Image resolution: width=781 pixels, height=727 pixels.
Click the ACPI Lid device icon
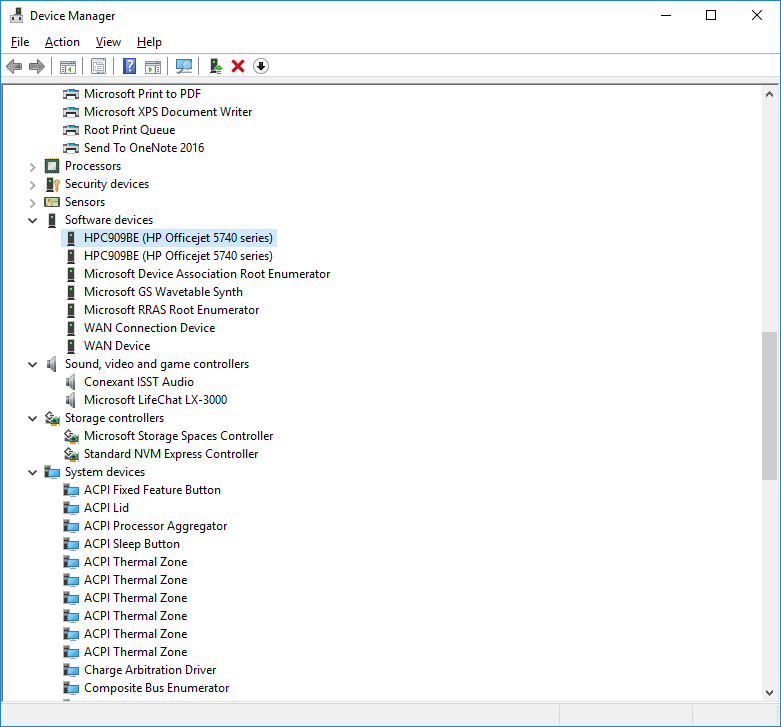(x=71, y=508)
